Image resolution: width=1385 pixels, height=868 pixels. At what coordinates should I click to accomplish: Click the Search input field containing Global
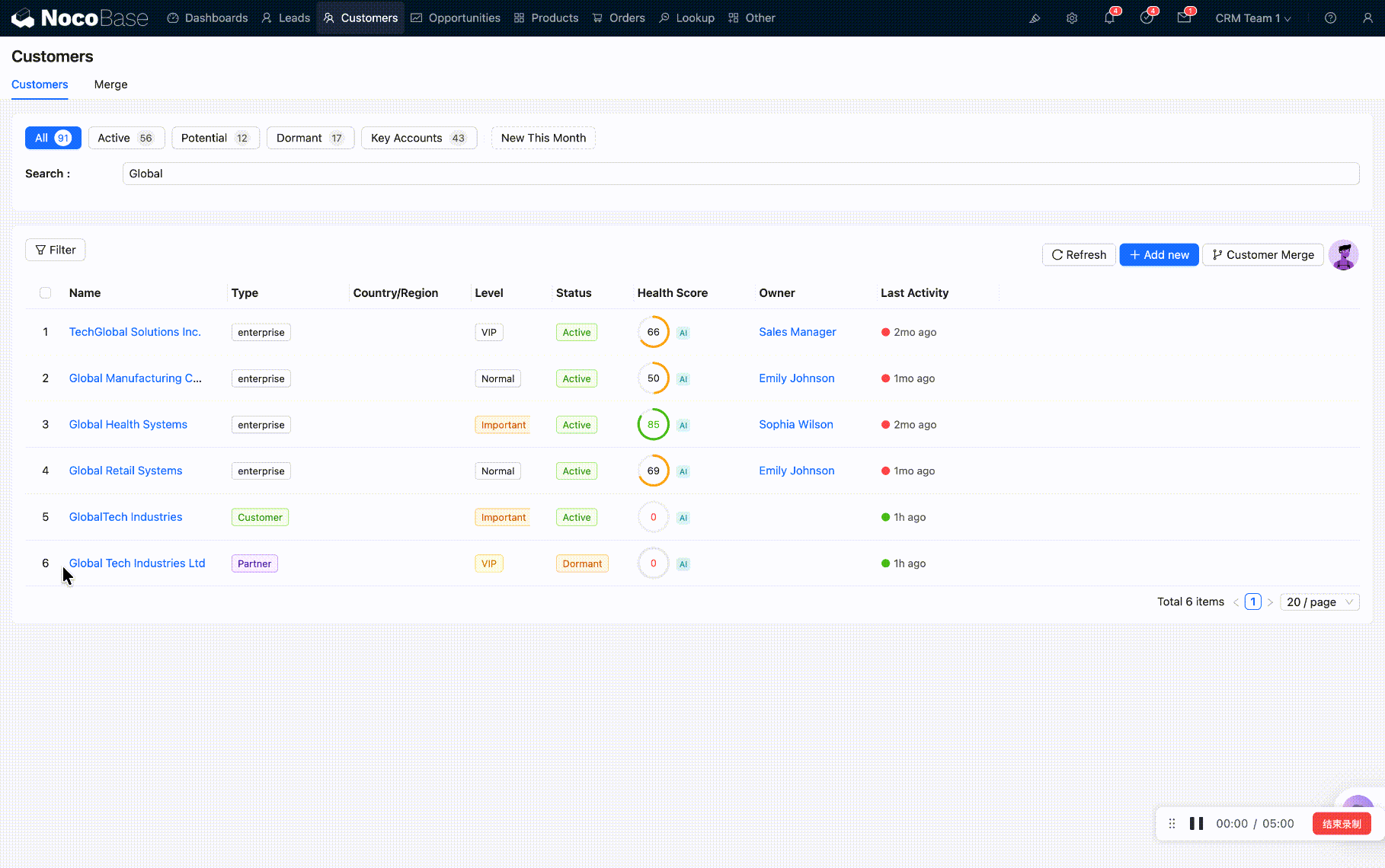(740, 174)
